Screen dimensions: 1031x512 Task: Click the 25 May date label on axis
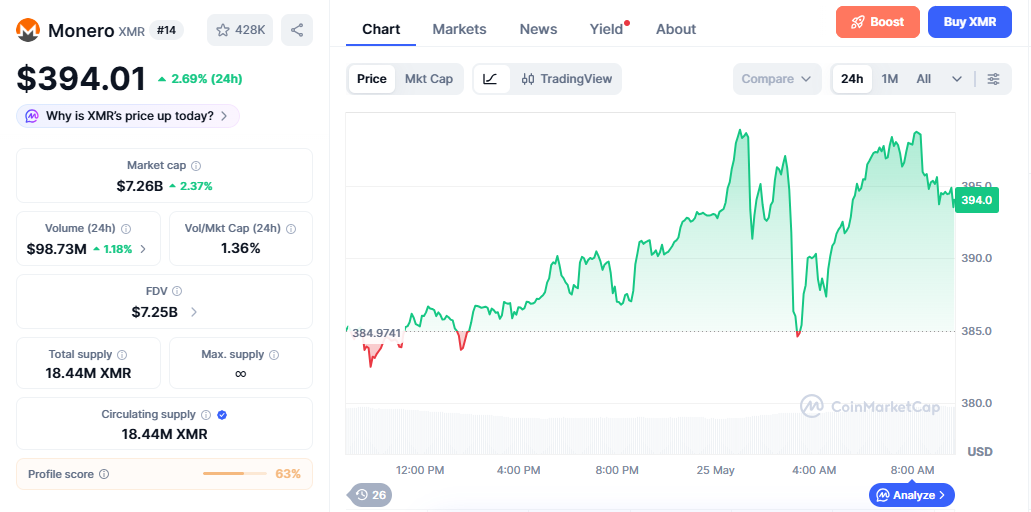pyautogui.click(x=715, y=471)
